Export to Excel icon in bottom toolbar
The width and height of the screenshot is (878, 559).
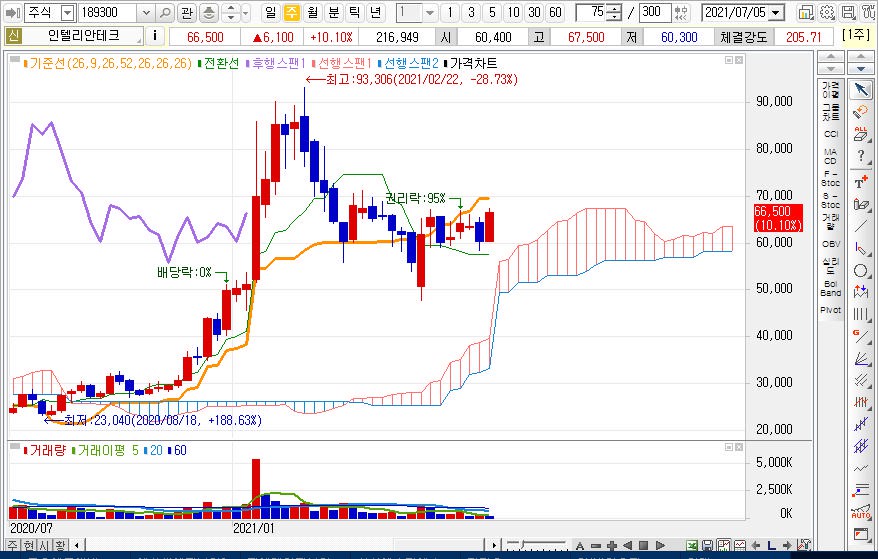point(692,545)
